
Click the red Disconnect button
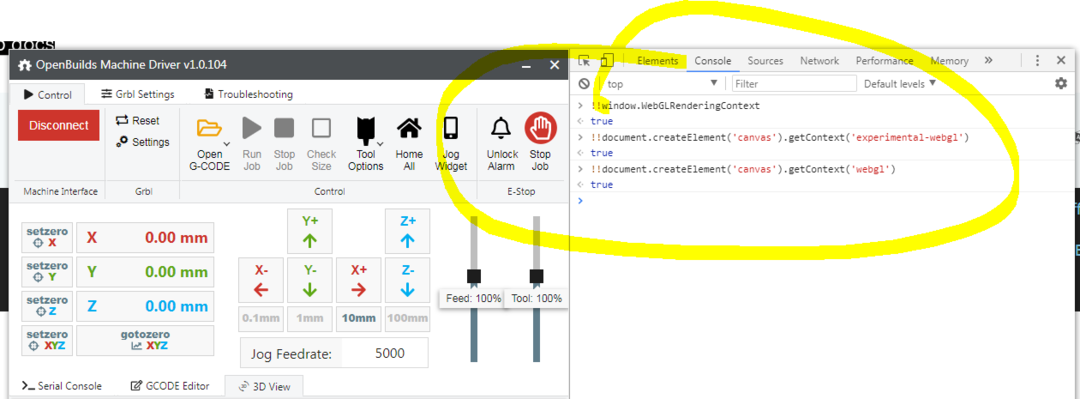click(59, 125)
